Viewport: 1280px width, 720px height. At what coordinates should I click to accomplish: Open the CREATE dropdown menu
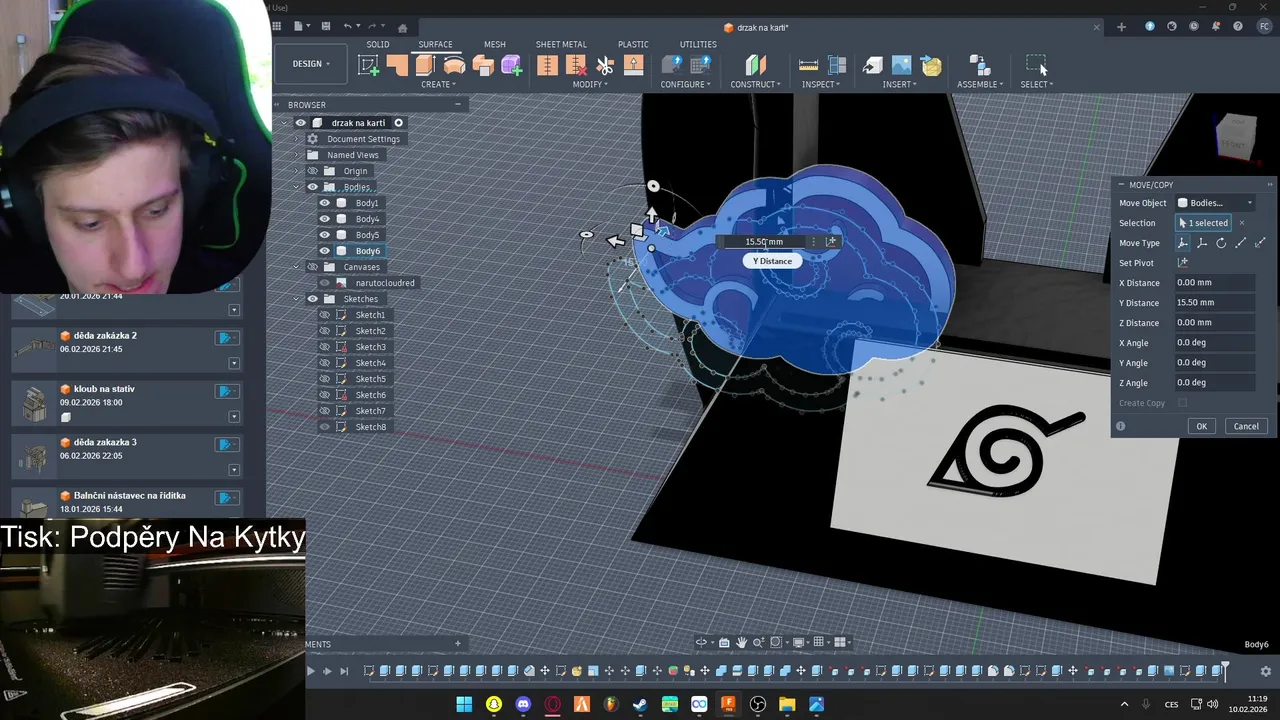pyautogui.click(x=439, y=85)
